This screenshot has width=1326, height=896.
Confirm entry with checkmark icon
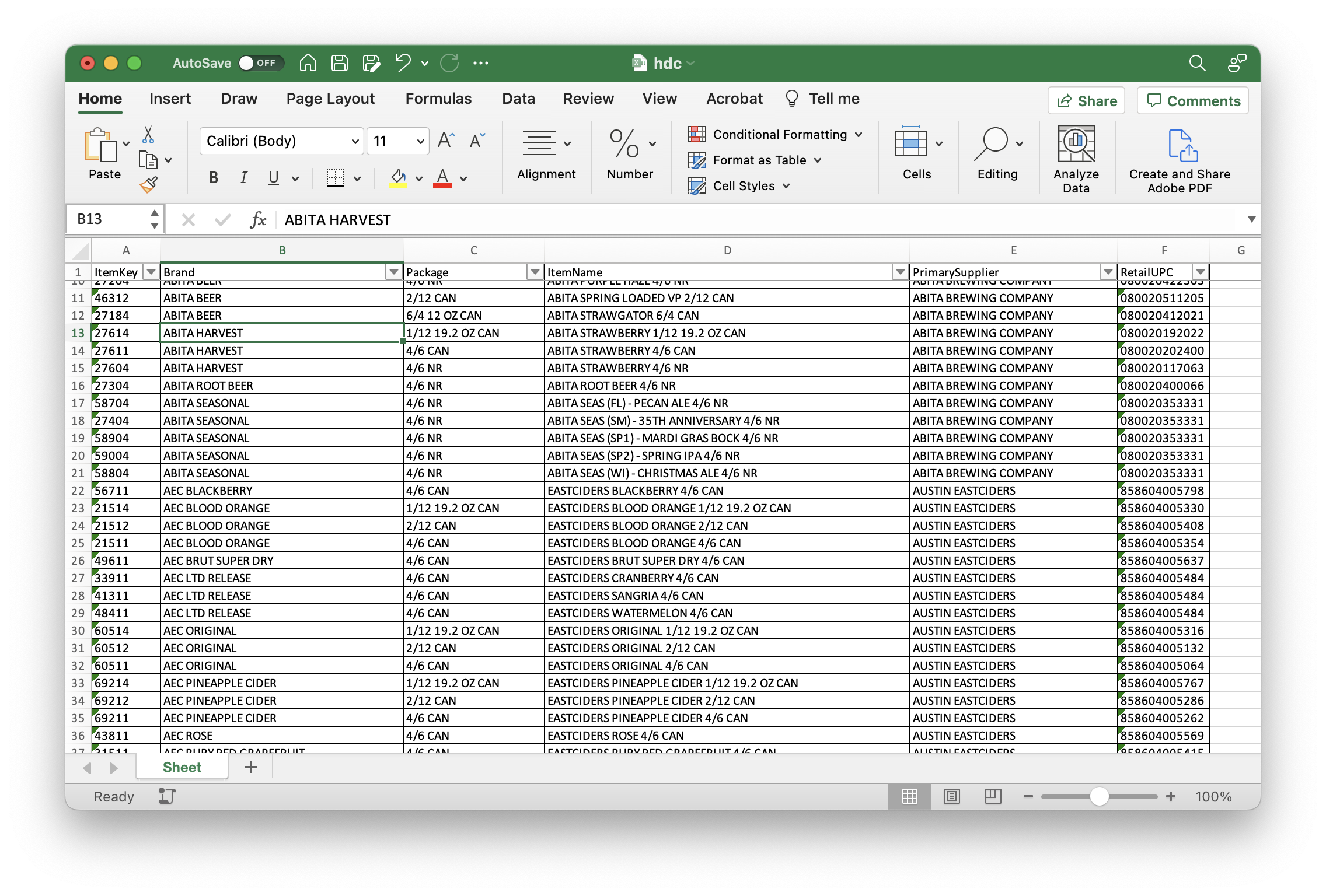pos(222,220)
